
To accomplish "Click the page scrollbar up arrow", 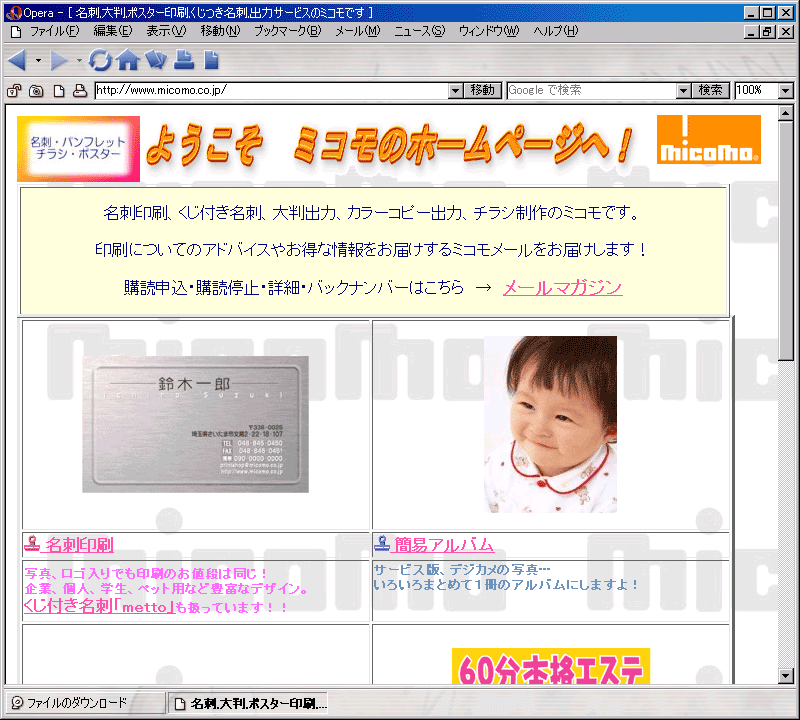I will coord(786,113).
